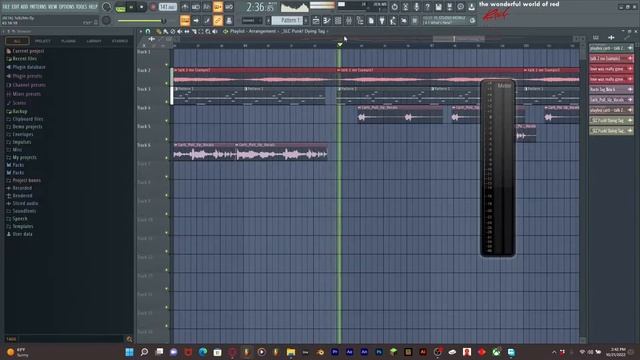This screenshot has width=640, height=360.
Task: Open the PATTERNS menu
Action: (x=38, y=7)
